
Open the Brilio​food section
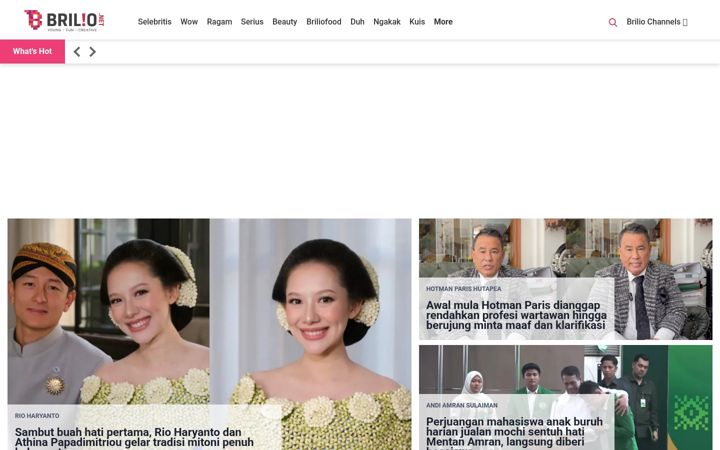[x=324, y=22]
